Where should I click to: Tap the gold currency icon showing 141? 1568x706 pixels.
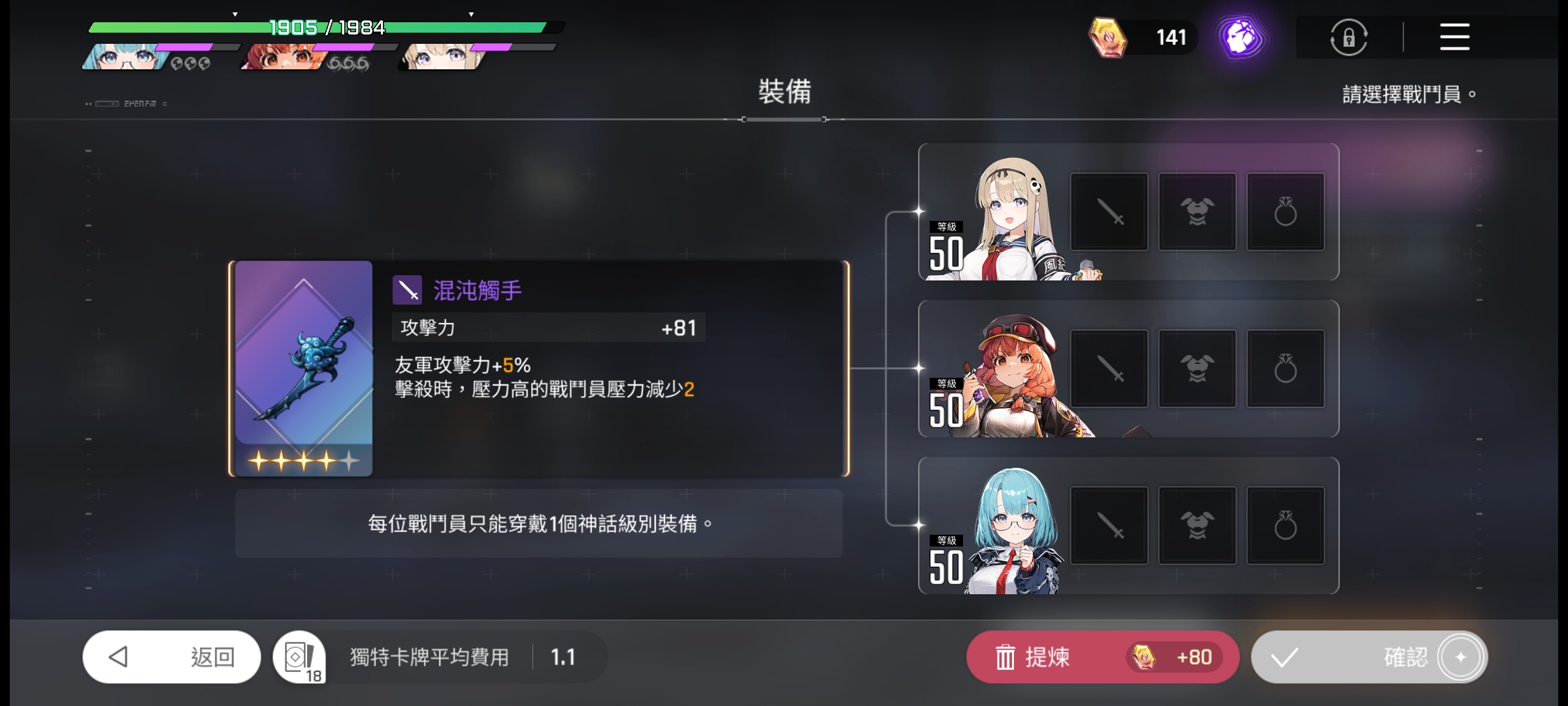click(x=1108, y=37)
